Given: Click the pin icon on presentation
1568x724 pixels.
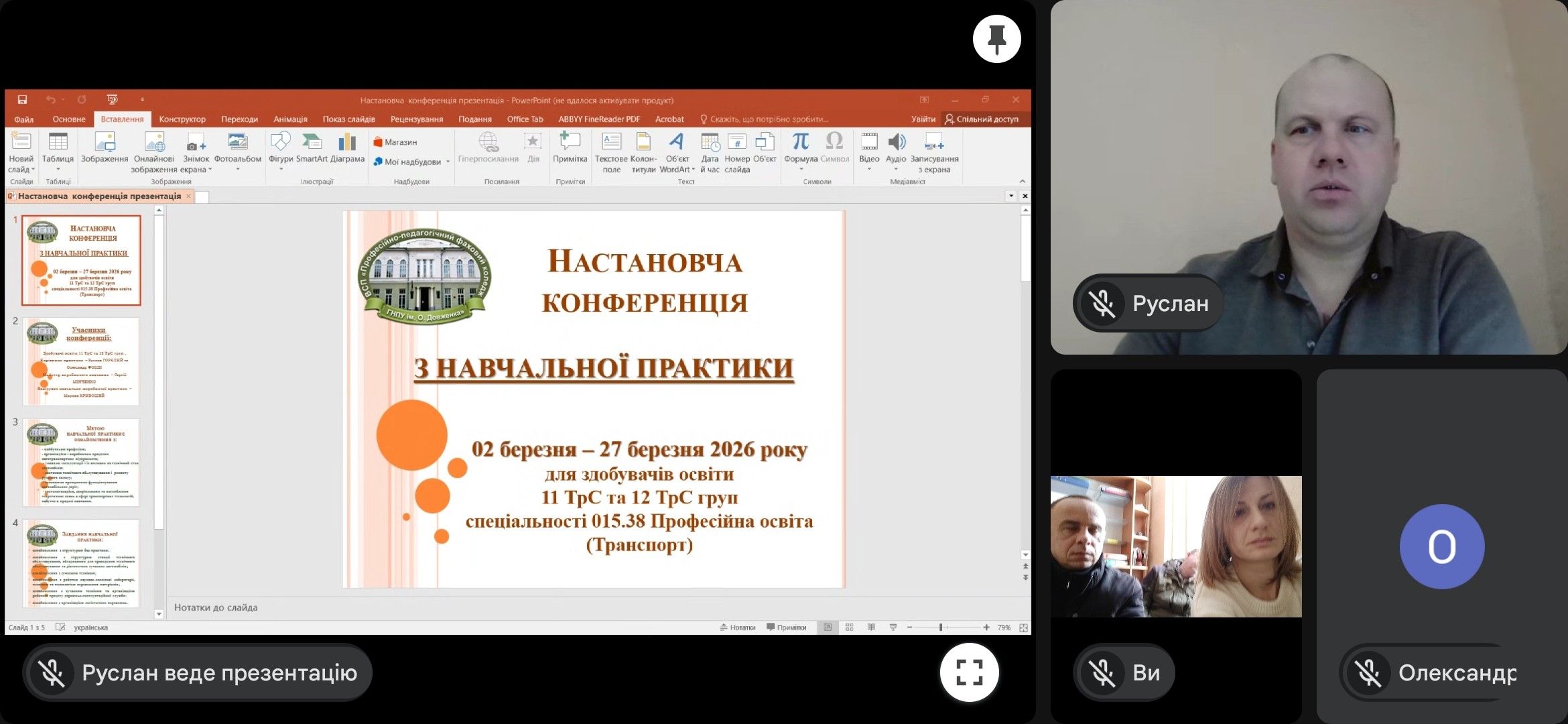Looking at the screenshot, I should coord(996,39).
